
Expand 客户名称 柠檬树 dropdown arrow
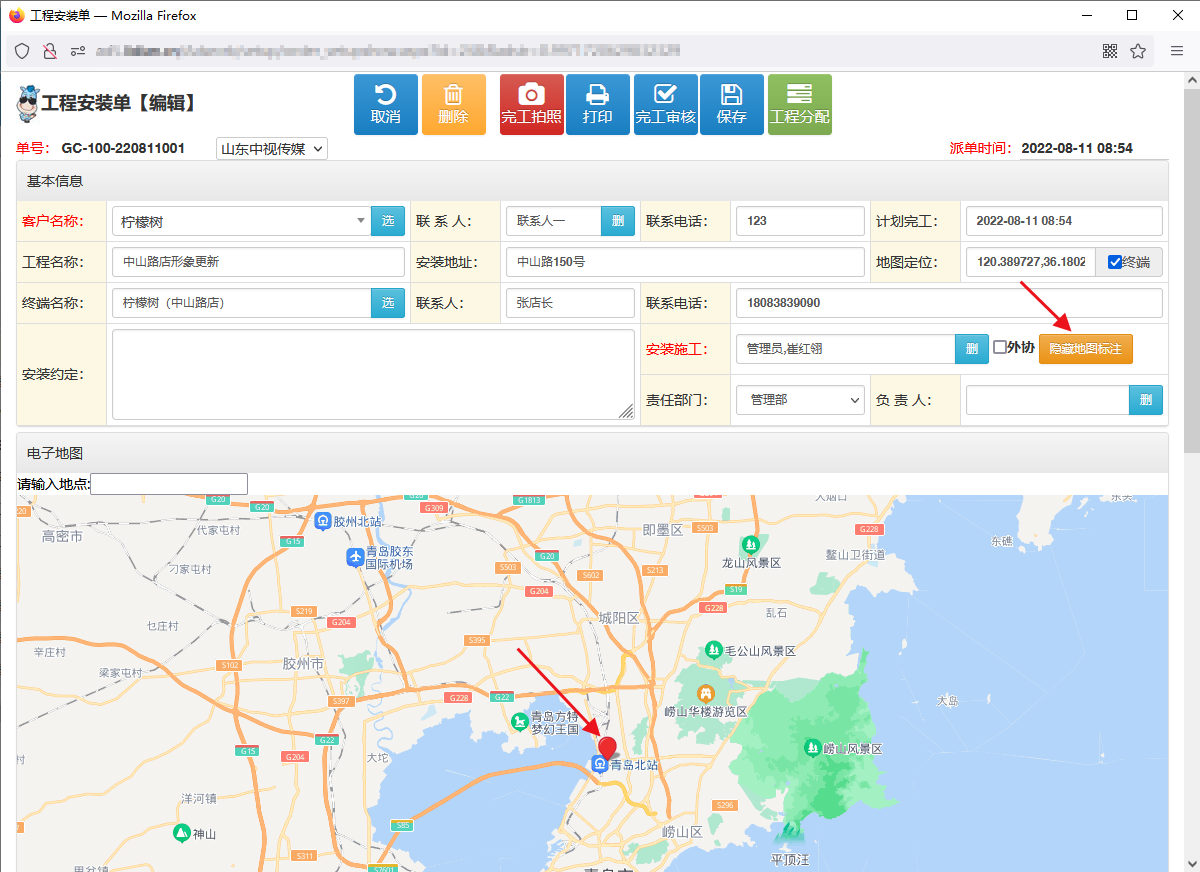361,221
